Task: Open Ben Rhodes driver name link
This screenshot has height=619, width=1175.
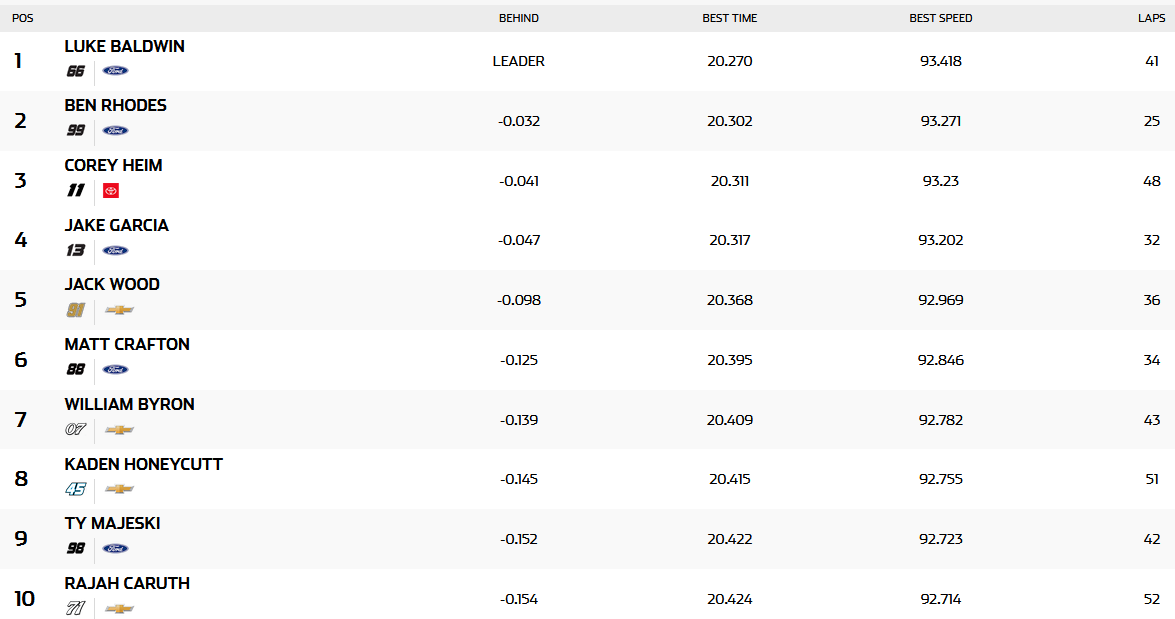Action: (x=115, y=105)
